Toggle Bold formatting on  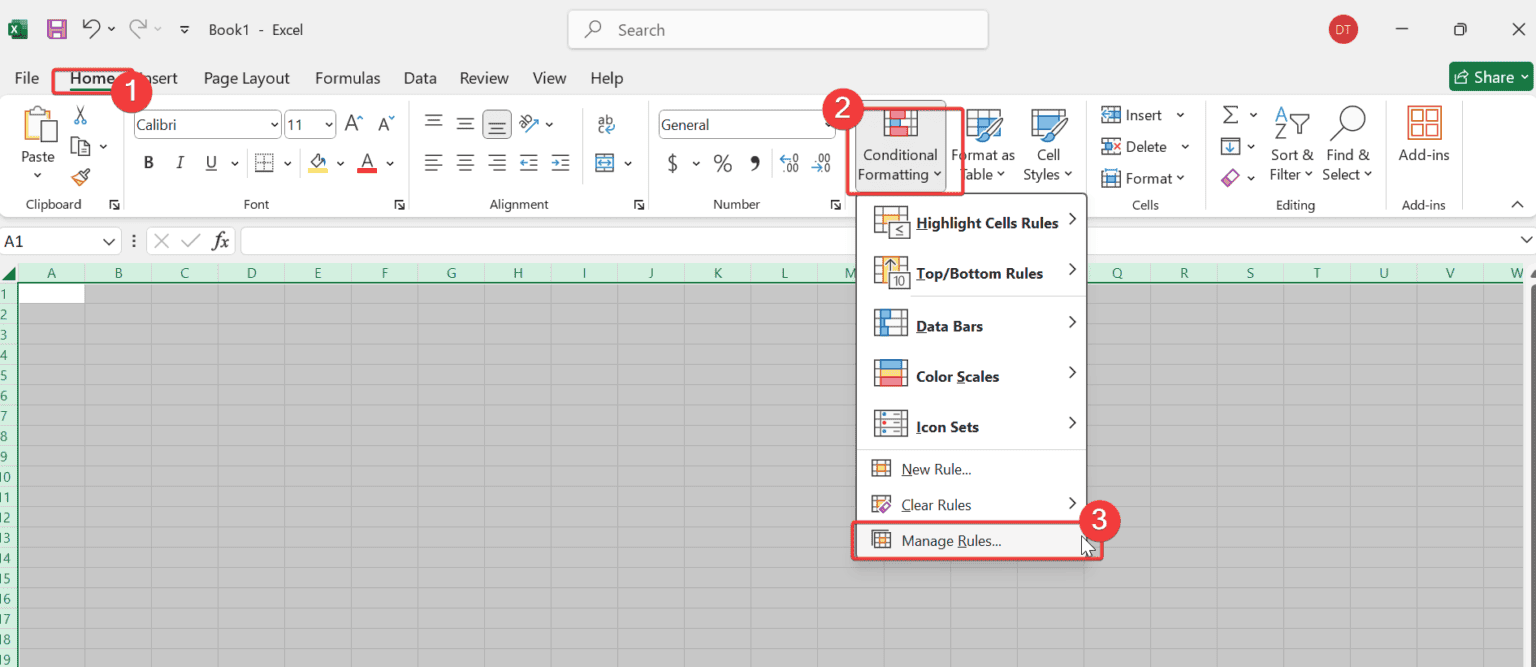coord(149,163)
